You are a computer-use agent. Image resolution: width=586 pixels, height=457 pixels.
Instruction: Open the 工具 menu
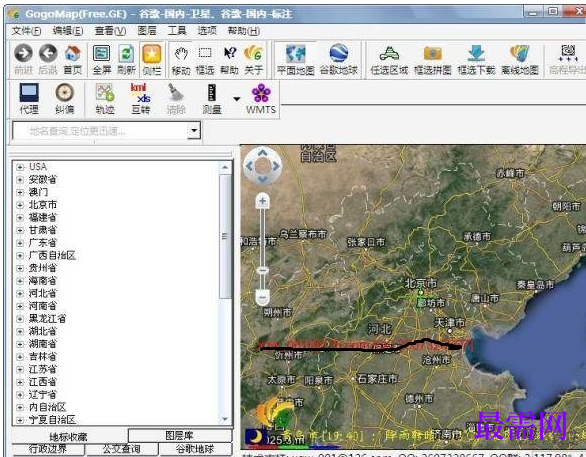[177, 31]
